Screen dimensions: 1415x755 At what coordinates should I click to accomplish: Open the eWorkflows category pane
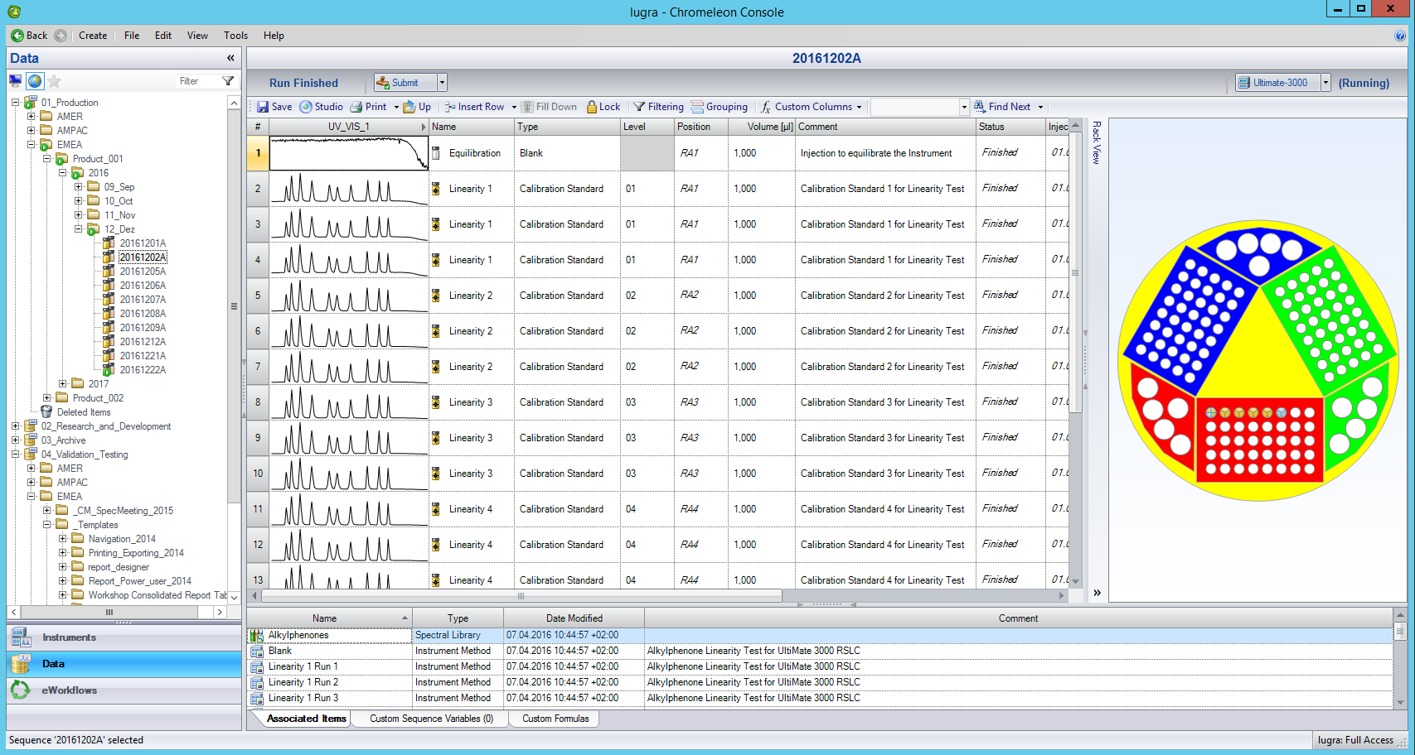pyautogui.click(x=124, y=690)
